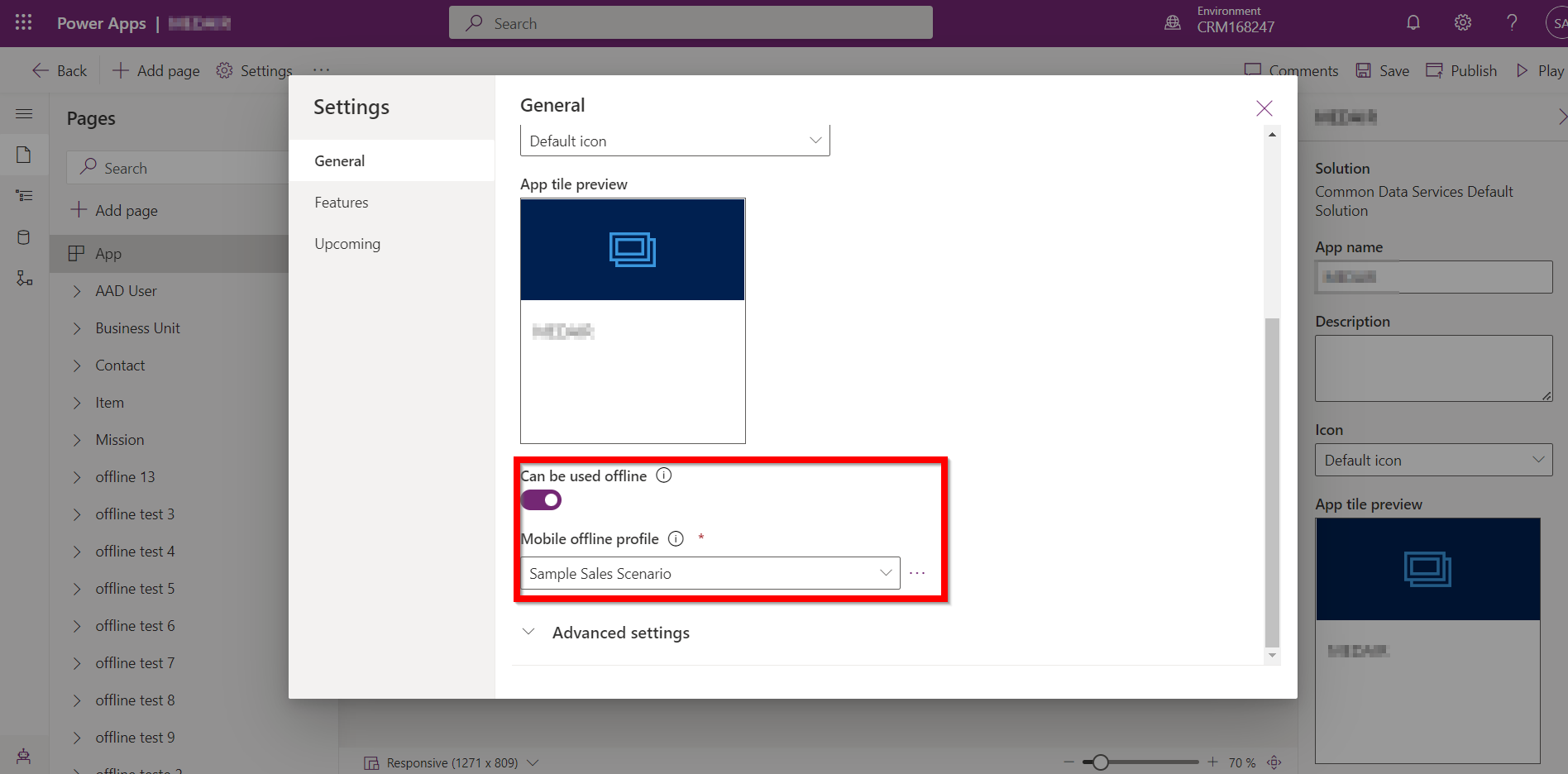Click Add page in the Pages panel

pos(114,210)
